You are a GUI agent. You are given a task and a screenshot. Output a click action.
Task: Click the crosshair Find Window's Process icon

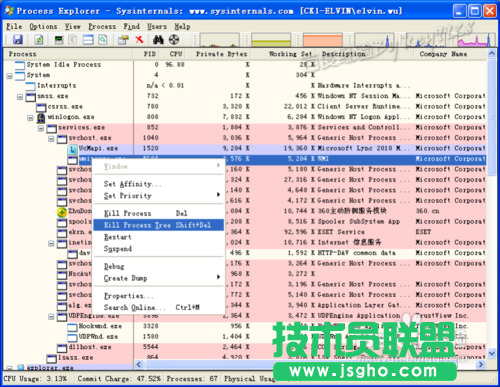point(174,40)
